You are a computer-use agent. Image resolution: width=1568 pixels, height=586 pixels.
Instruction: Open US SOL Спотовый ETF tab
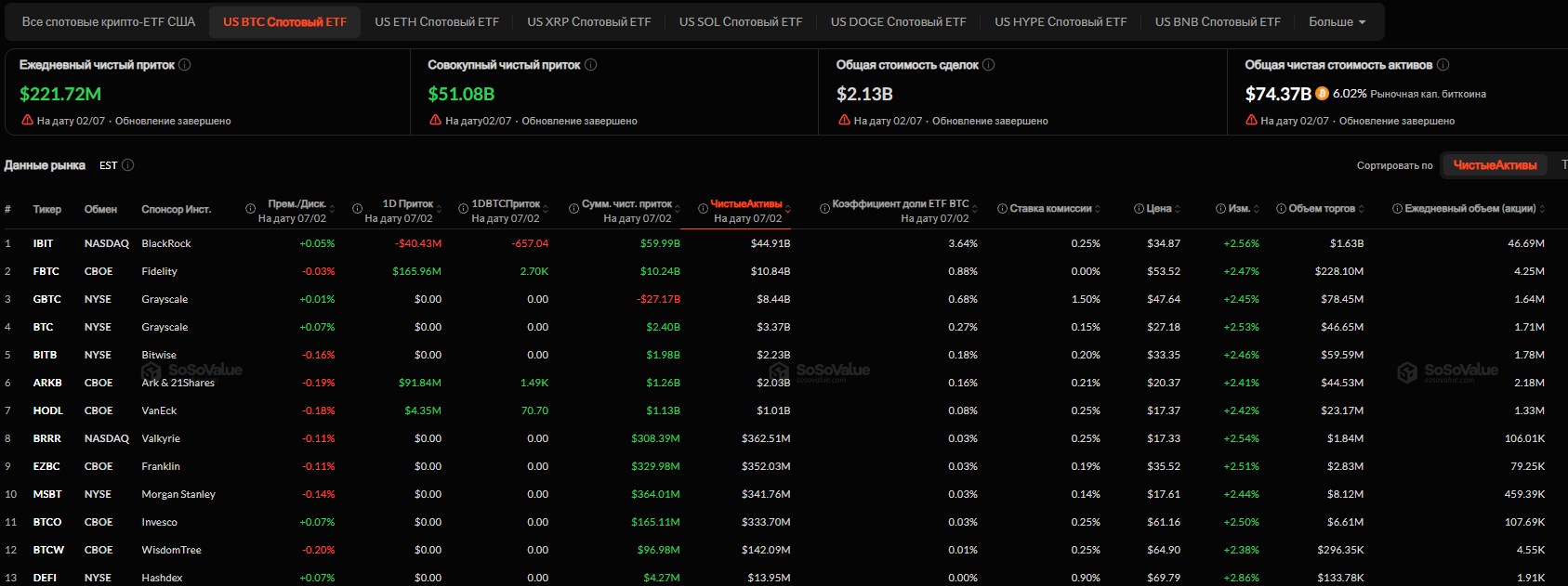pos(741,22)
